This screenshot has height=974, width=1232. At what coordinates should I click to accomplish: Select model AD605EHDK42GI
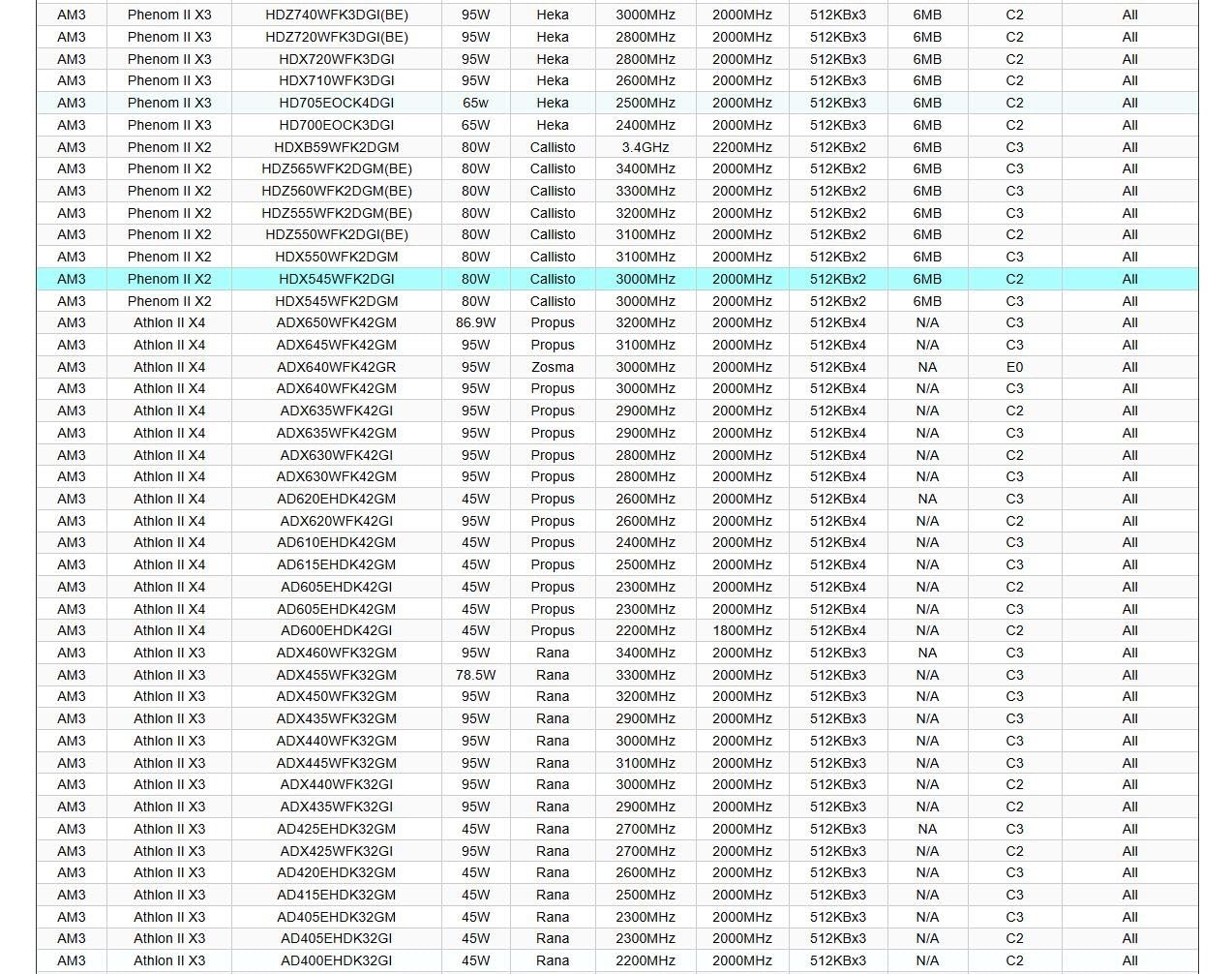pos(336,587)
